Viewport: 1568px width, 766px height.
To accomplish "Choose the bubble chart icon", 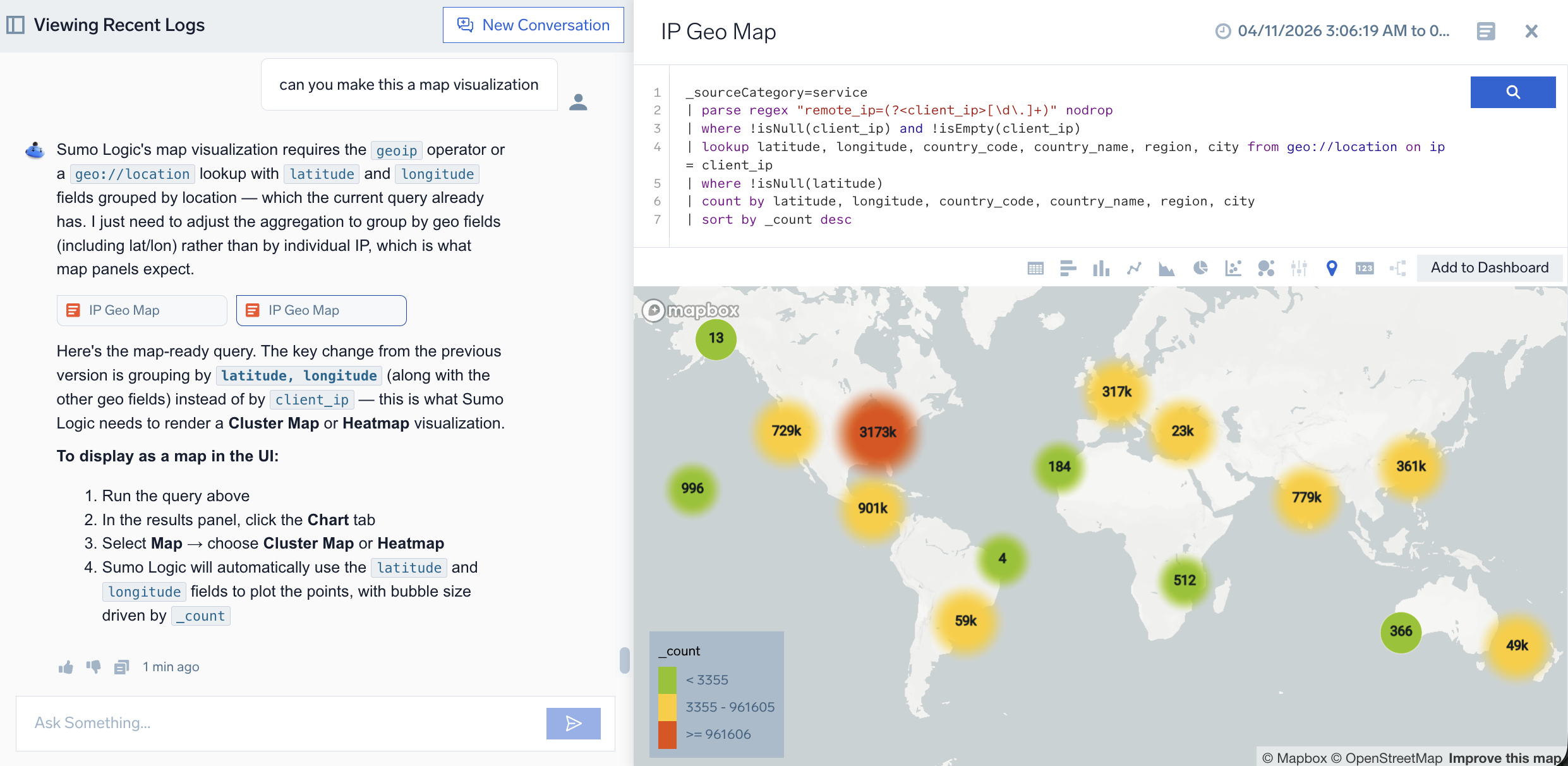I will (1266, 269).
